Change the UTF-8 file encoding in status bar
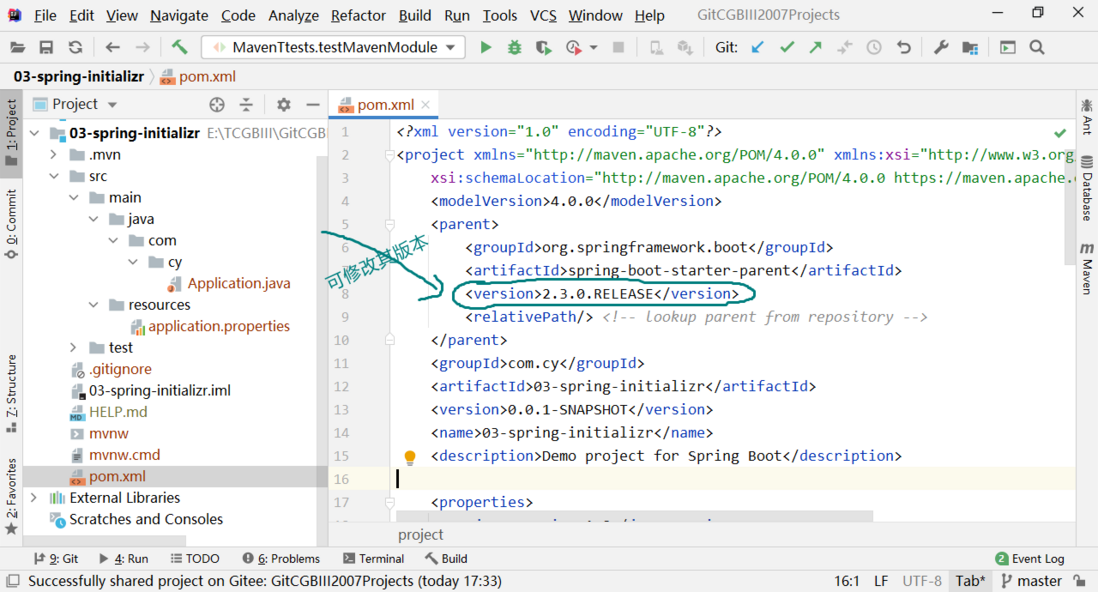The width and height of the screenshot is (1098, 592). (x=922, y=581)
